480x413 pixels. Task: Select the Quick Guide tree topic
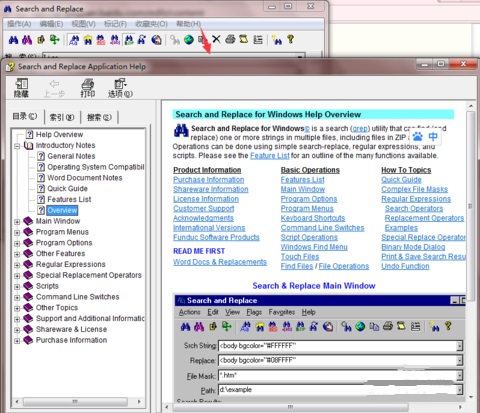click(x=67, y=189)
